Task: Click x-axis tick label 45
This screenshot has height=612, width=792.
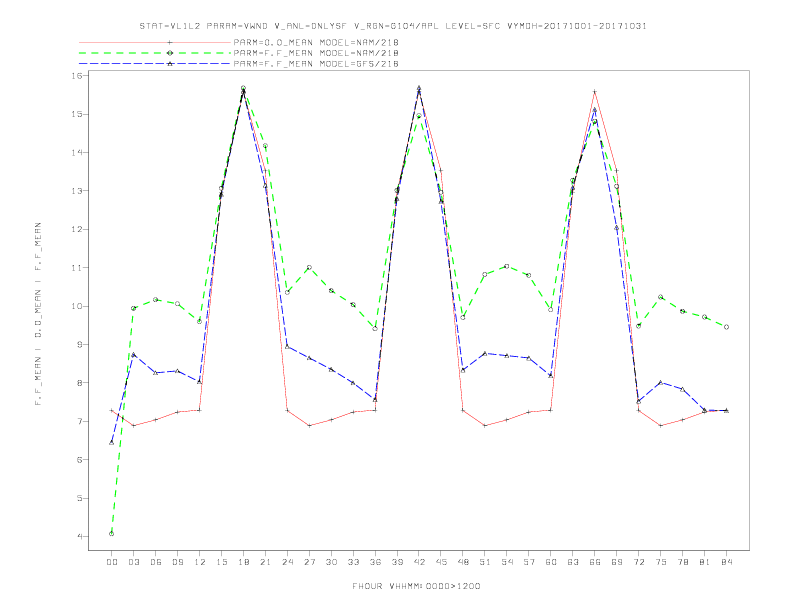Action: pos(441,562)
